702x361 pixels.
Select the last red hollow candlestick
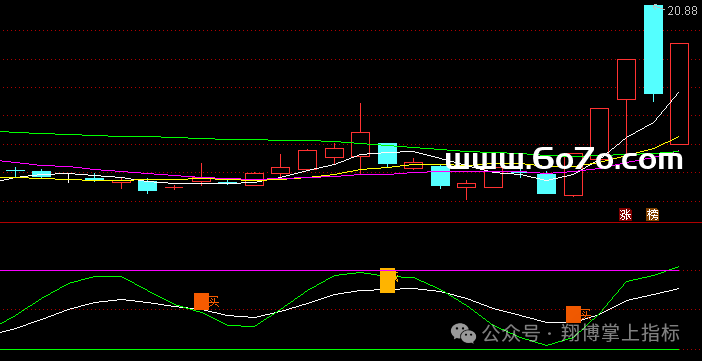679,94
